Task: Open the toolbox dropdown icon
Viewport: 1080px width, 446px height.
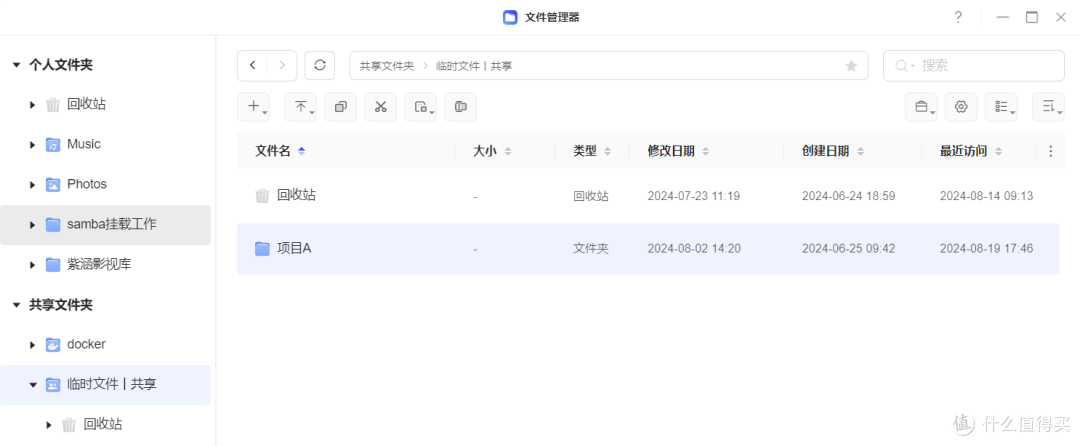Action: 921,107
